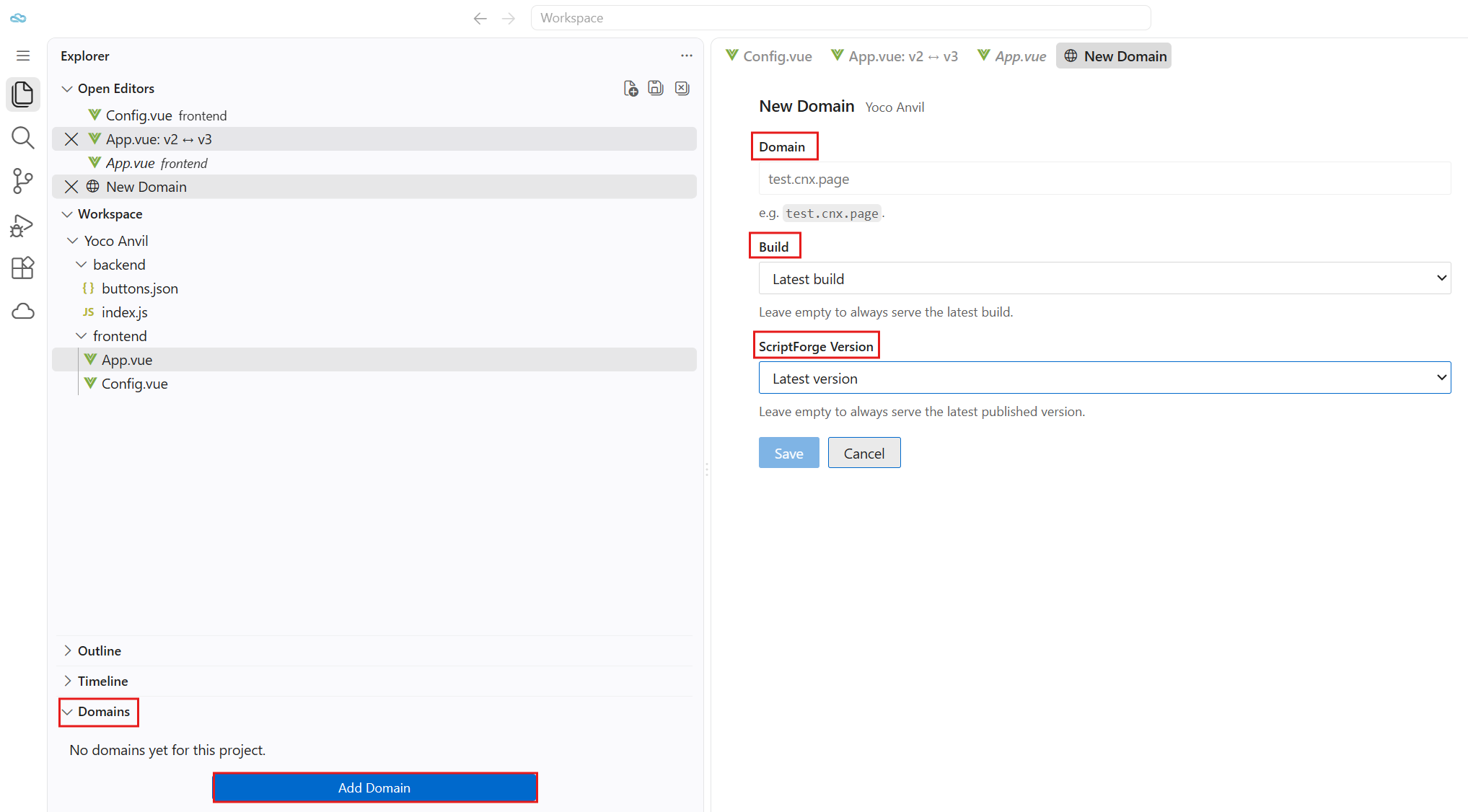
Task: Click the hamburger menu icon
Action: coord(23,56)
